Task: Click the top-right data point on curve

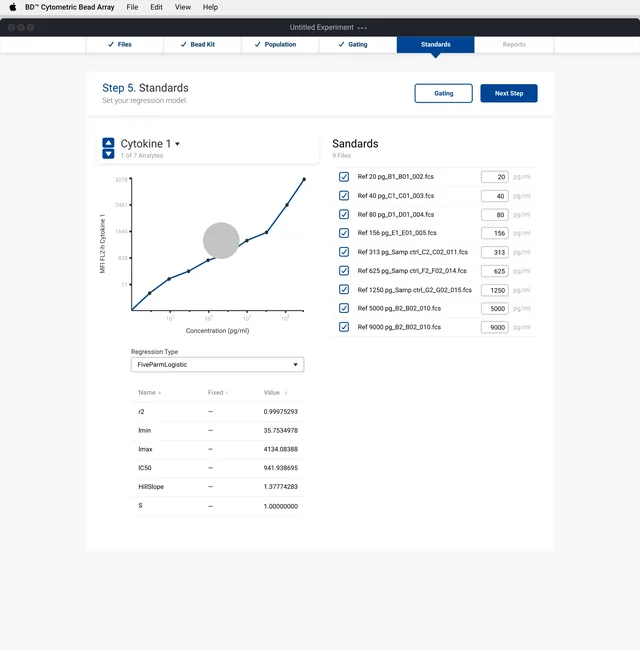Action: 304,179
